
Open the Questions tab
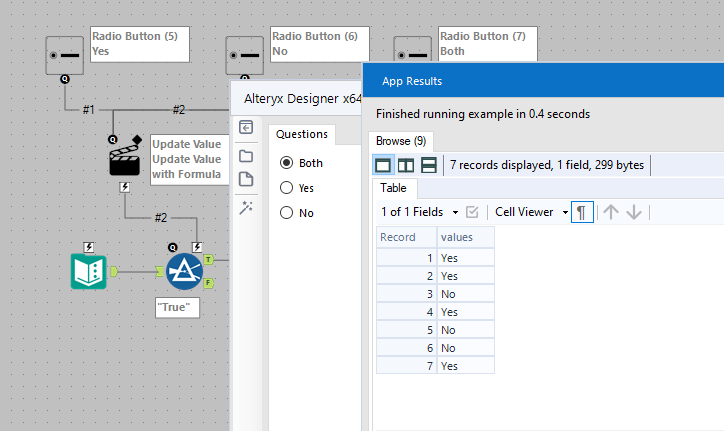click(x=302, y=134)
